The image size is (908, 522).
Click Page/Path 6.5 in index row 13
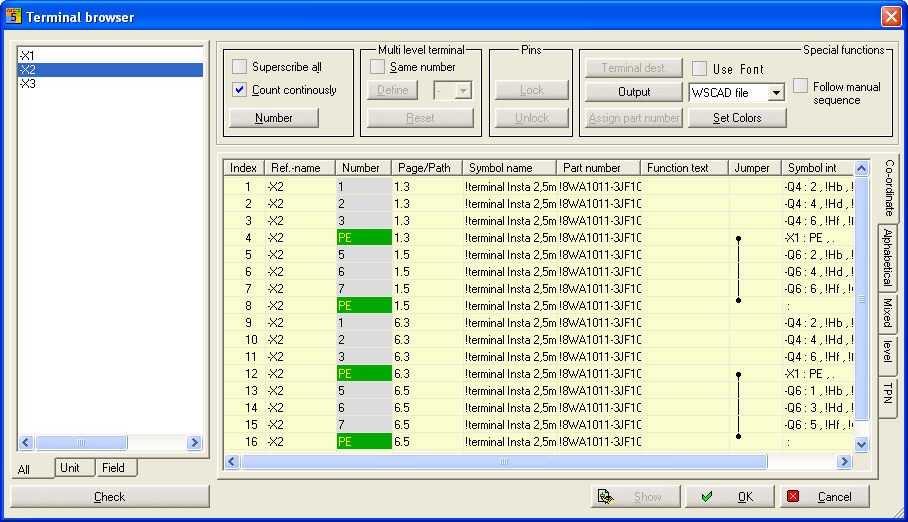(x=427, y=390)
